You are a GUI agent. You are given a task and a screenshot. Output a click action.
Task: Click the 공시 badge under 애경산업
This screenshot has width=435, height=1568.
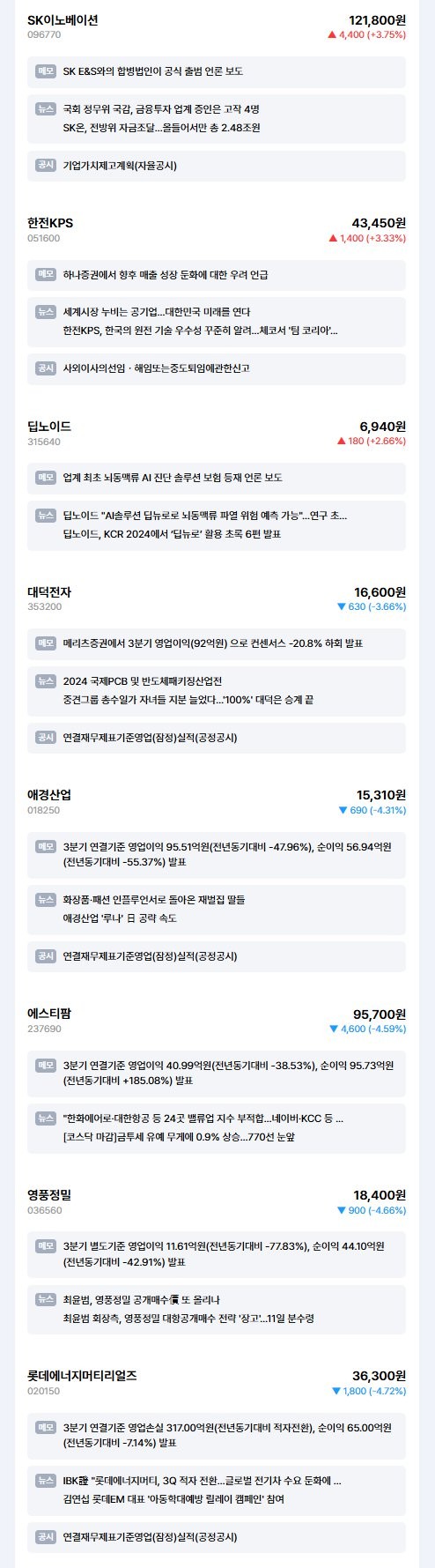(46, 955)
